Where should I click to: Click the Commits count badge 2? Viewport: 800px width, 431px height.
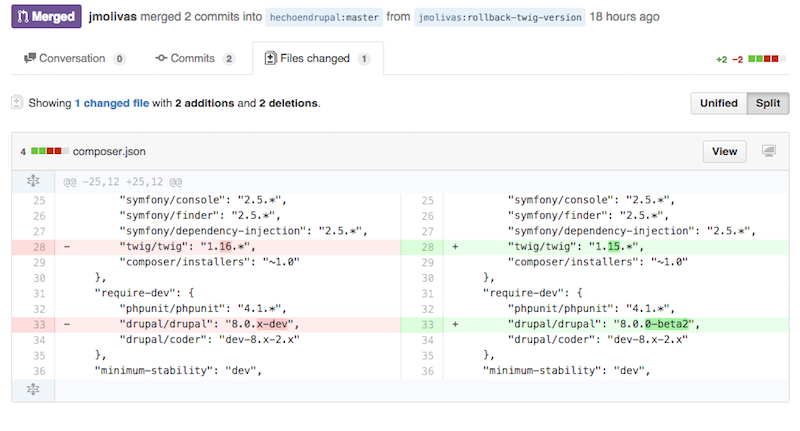point(229,59)
